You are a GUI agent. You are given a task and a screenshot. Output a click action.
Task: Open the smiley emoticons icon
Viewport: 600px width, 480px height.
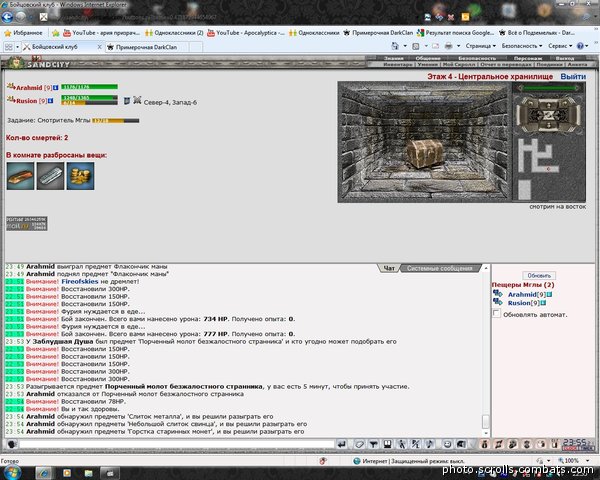point(447,444)
